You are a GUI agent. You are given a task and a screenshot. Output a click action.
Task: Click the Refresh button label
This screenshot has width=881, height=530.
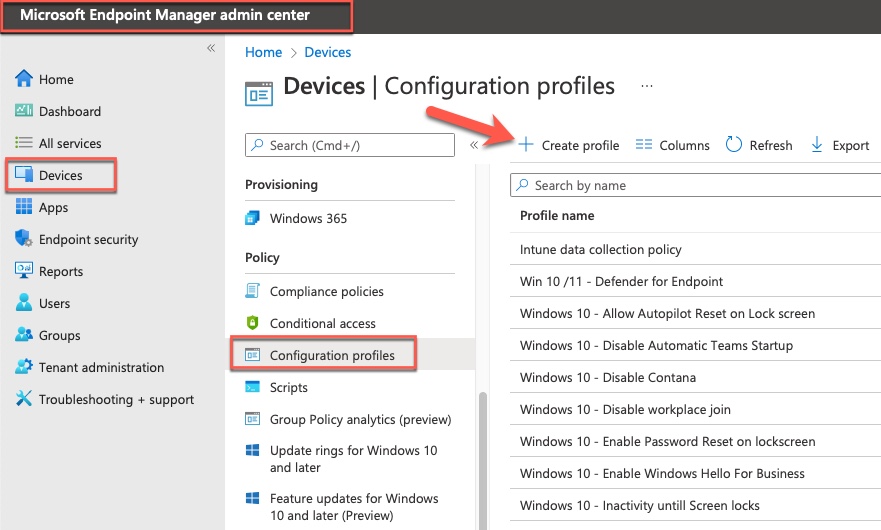(771, 146)
